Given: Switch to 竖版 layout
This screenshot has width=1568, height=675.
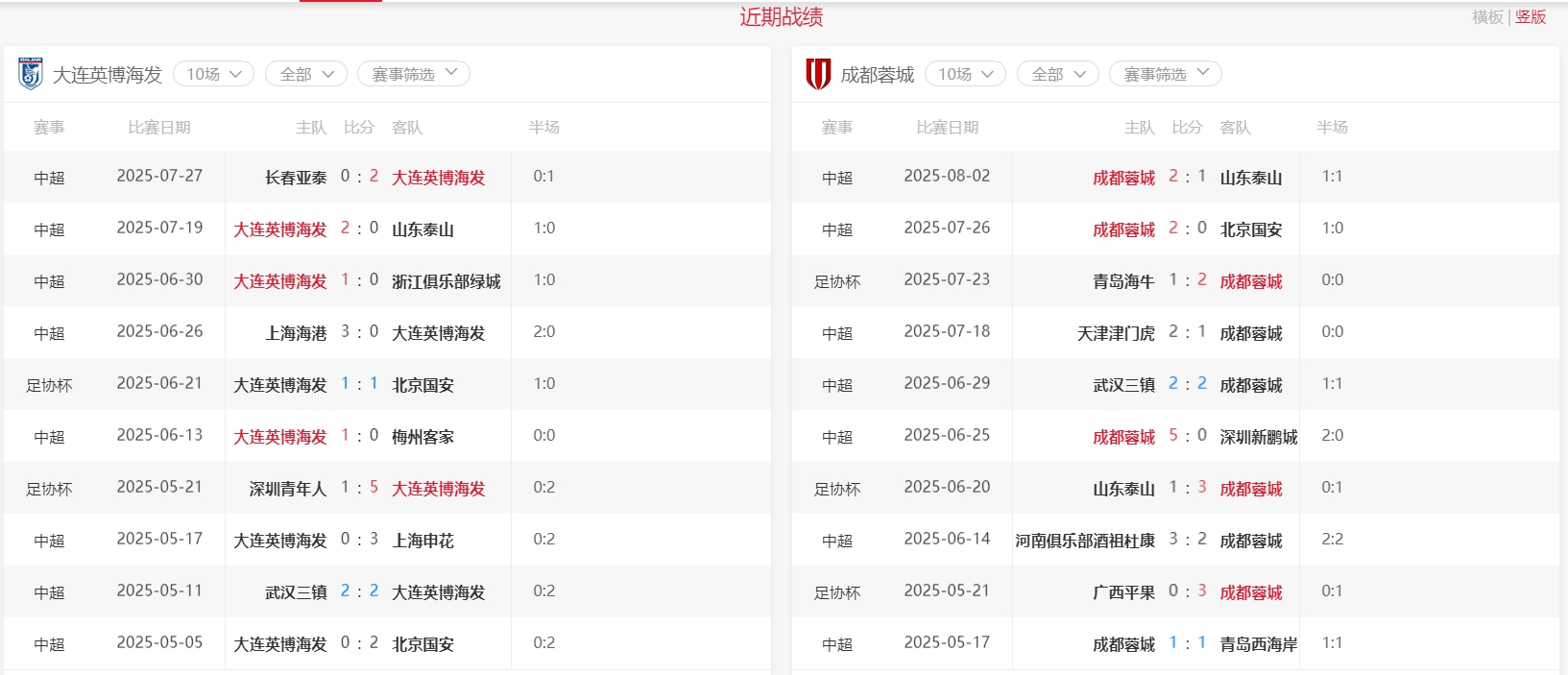Looking at the screenshot, I should (x=1531, y=17).
